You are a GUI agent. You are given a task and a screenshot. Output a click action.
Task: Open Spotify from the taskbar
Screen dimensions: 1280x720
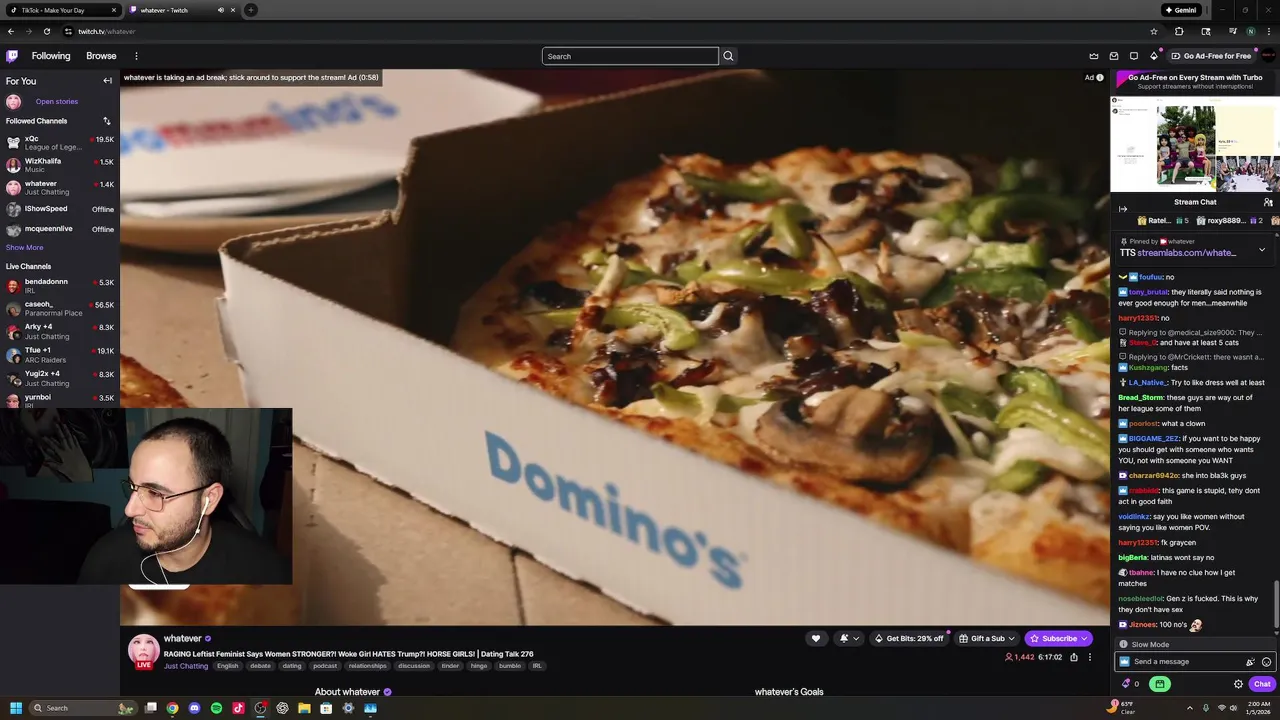pos(216,708)
